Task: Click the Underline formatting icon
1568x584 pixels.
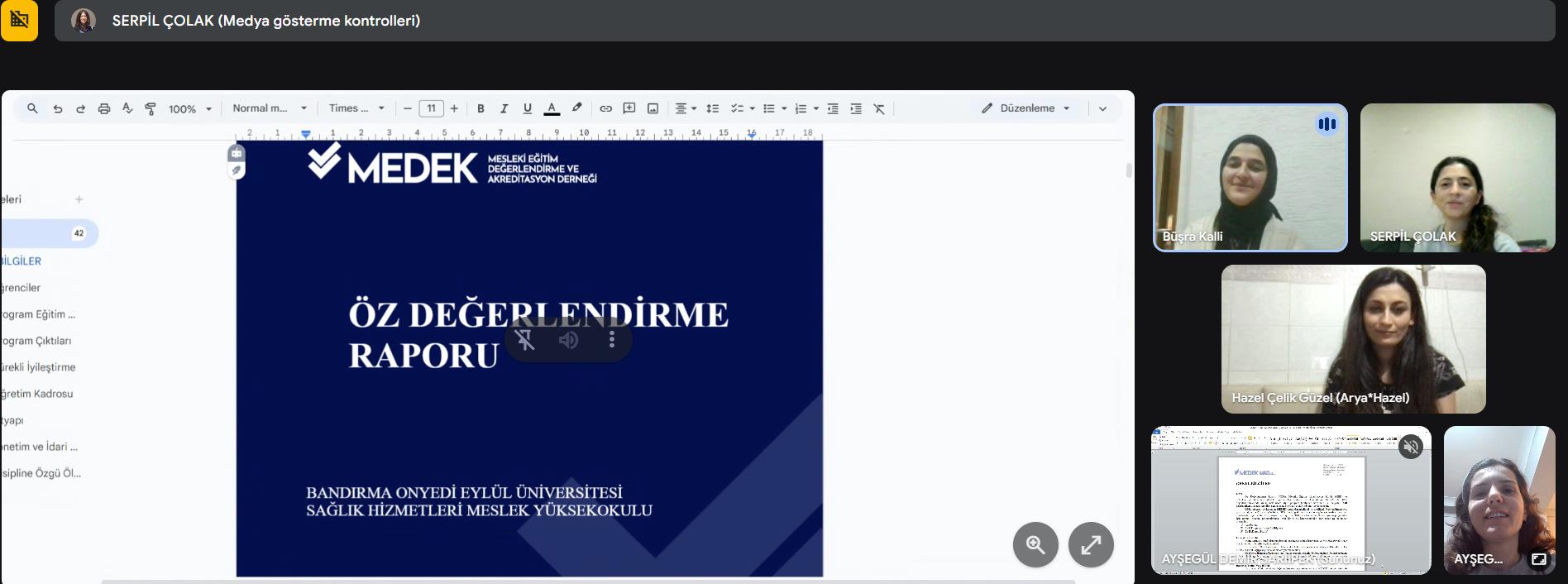Action: (527, 108)
